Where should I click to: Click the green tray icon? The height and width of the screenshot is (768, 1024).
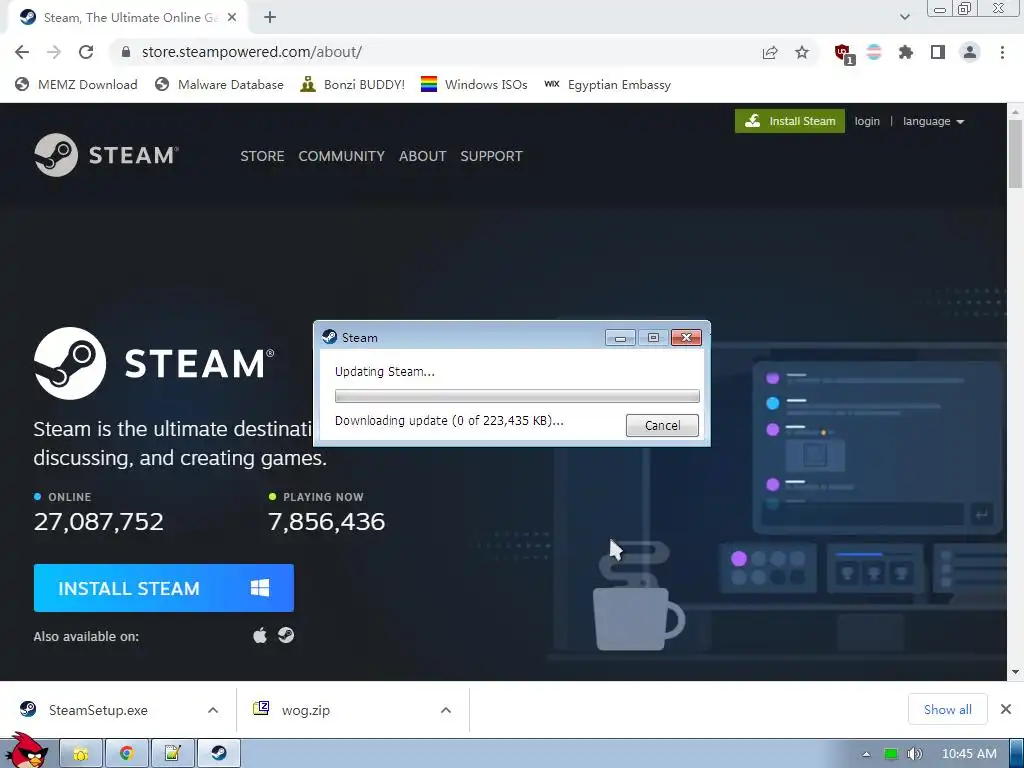(x=891, y=754)
